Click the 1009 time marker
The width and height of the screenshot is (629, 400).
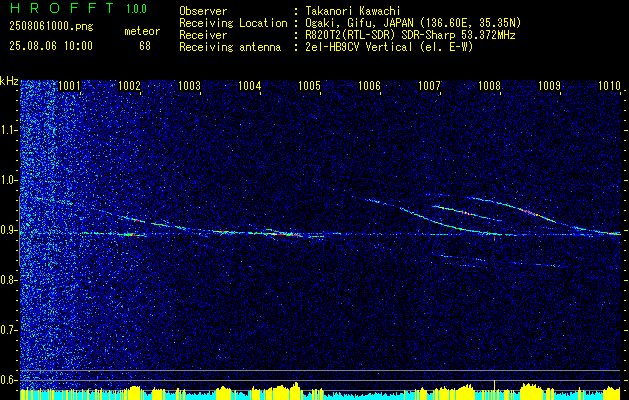coord(550,86)
